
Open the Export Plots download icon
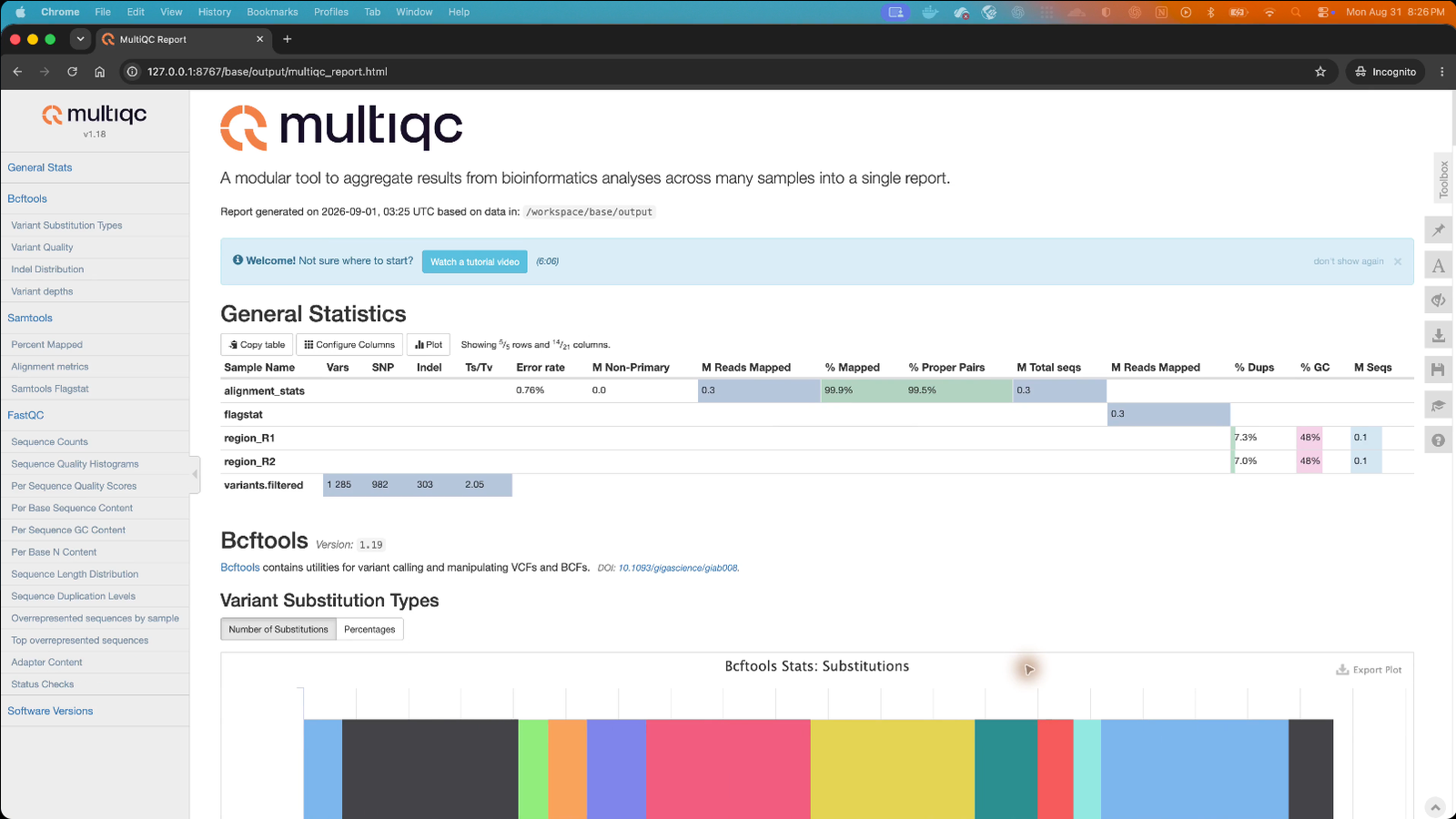click(1439, 335)
